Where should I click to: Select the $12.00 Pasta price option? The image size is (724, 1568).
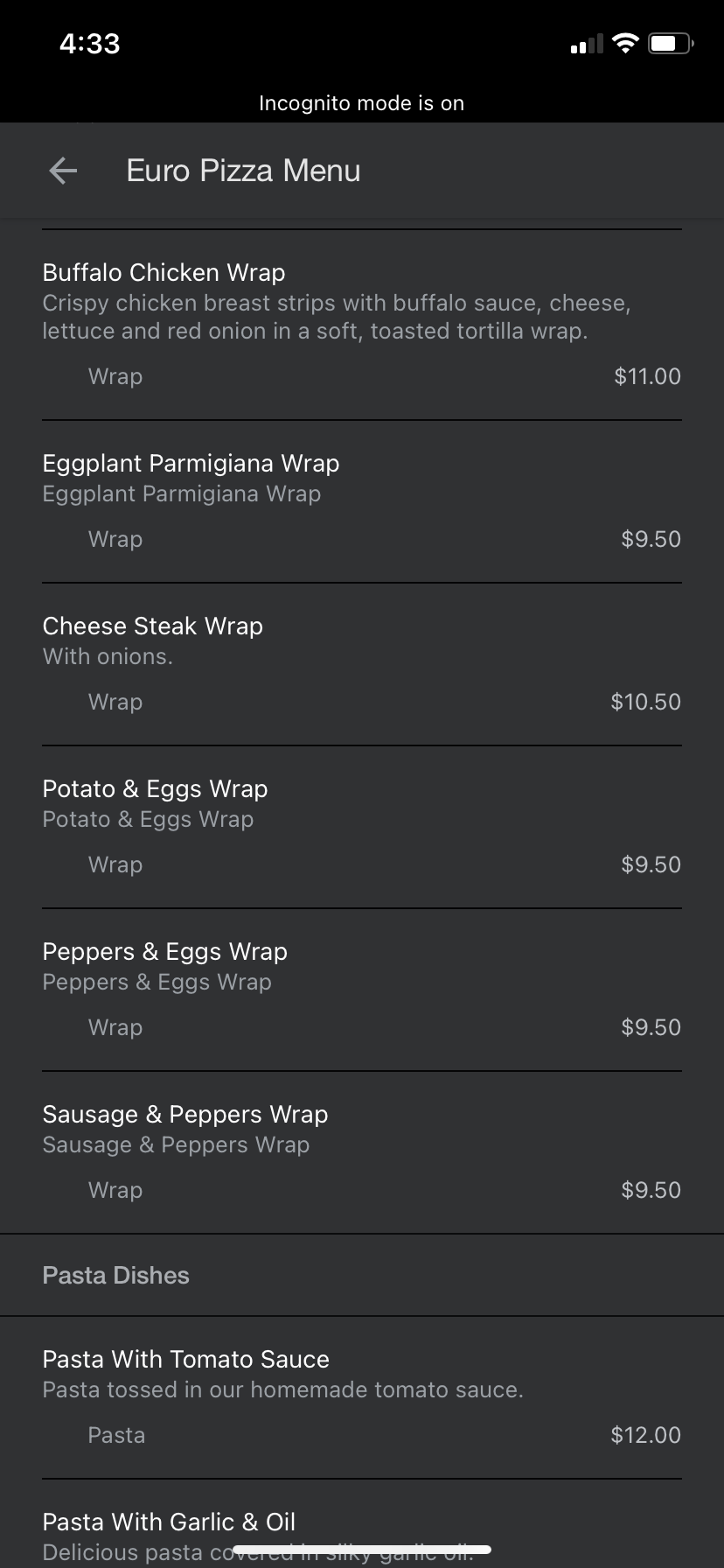(x=645, y=1435)
